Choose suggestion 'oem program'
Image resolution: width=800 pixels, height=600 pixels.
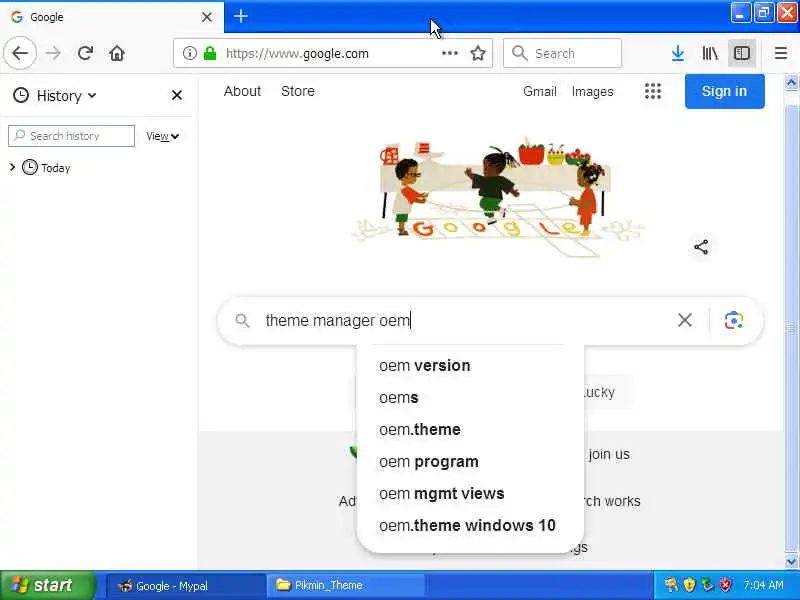pyautogui.click(x=470, y=462)
